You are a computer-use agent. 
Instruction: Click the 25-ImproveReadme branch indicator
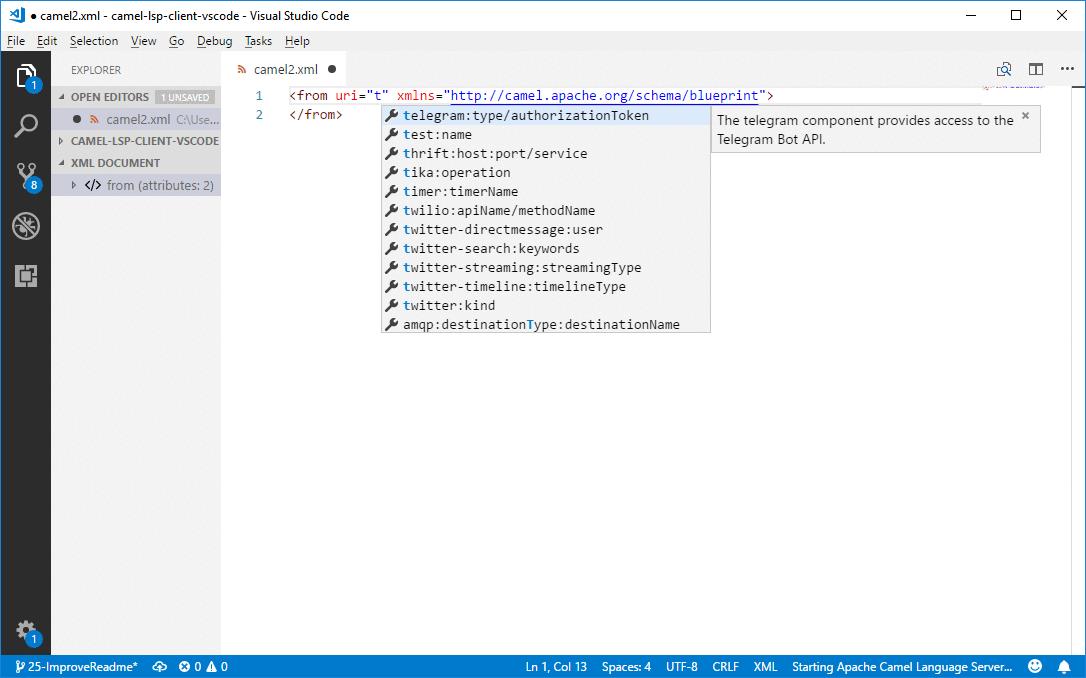pyautogui.click(x=76, y=666)
